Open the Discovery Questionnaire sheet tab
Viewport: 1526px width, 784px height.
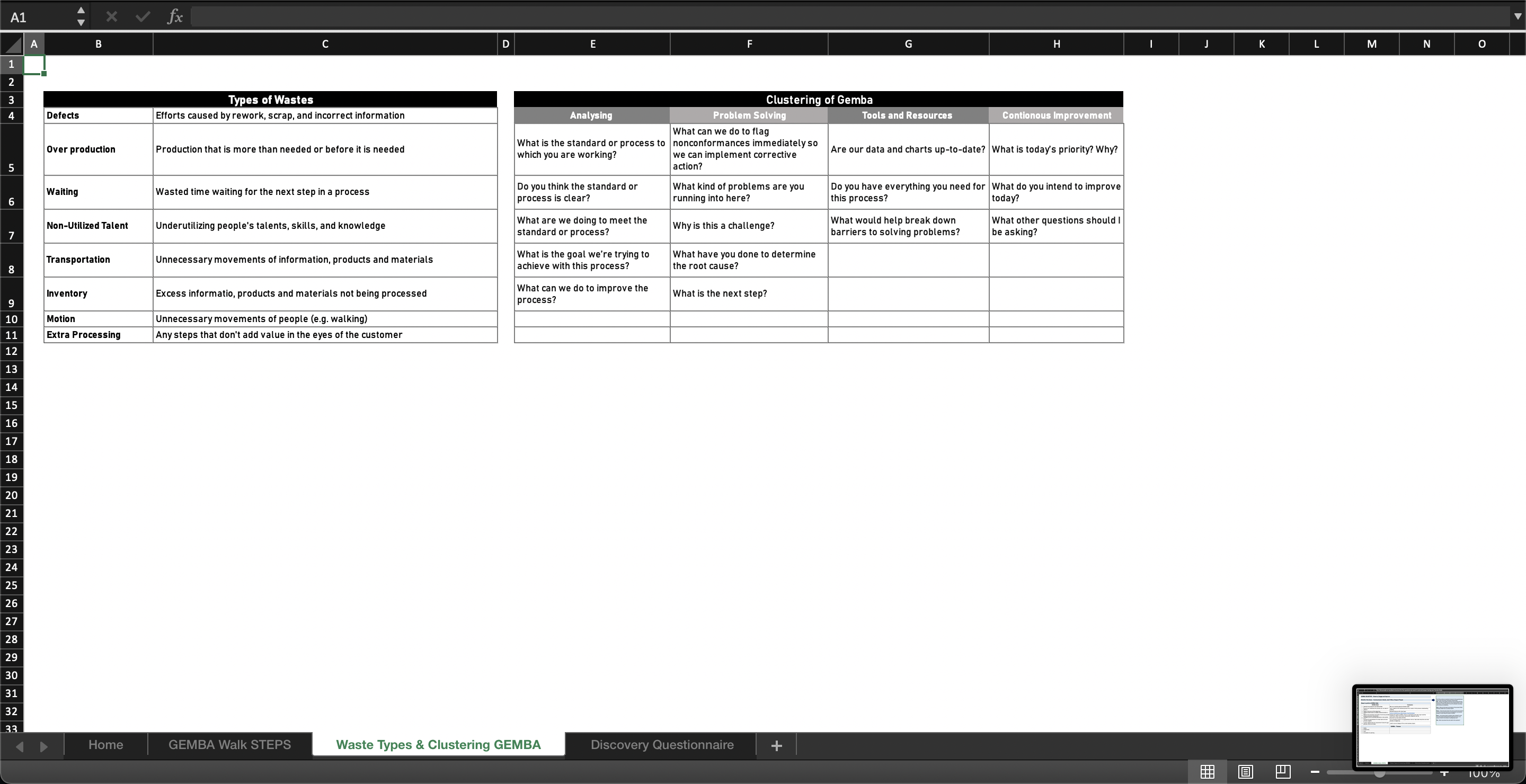[x=662, y=744]
